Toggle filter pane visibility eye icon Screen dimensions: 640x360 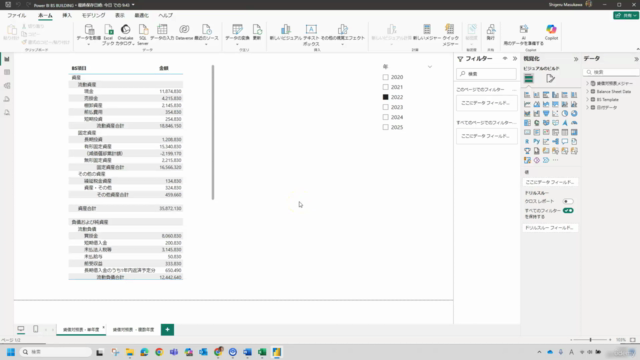(x=505, y=59)
